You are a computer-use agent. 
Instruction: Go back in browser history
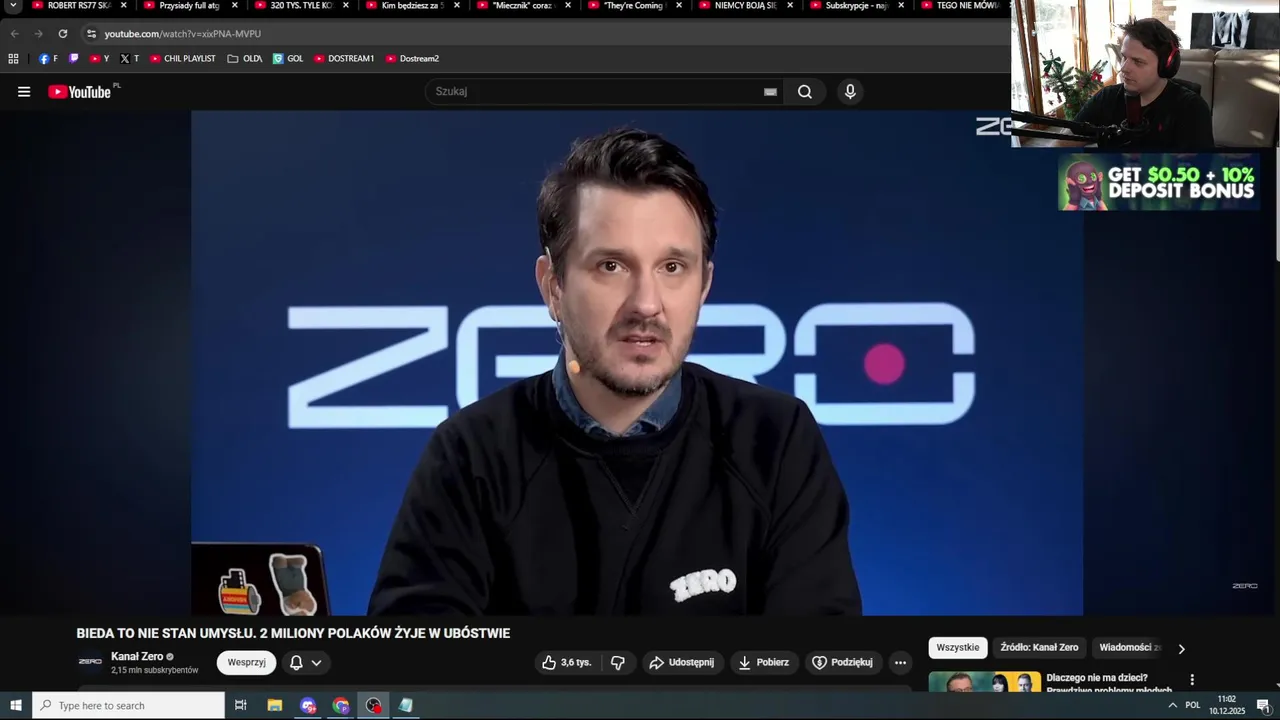pos(14,34)
